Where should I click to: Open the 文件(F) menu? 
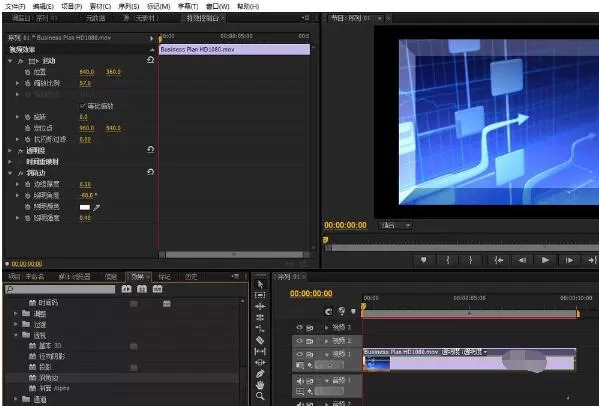15,6
